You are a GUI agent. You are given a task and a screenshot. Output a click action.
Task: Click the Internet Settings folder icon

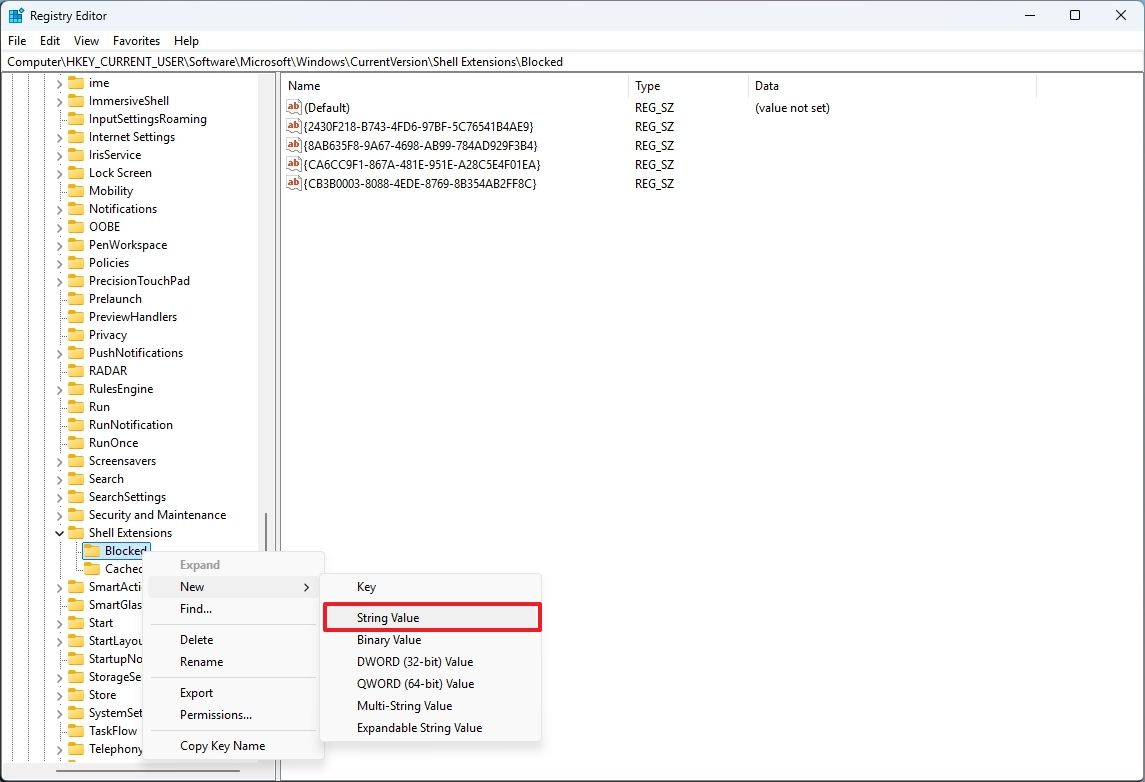(x=75, y=136)
